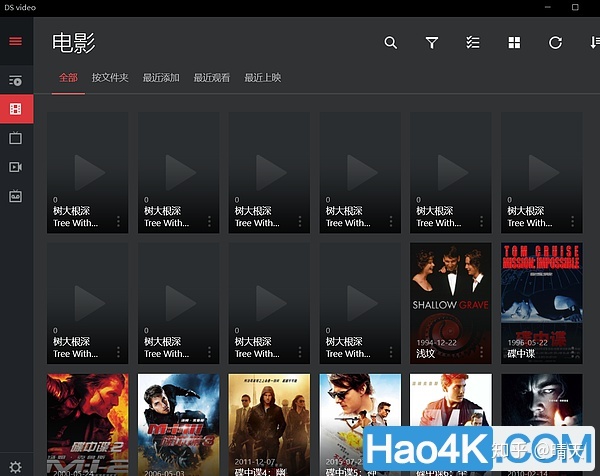The width and height of the screenshot is (600, 476).
Task: Open the 碟中谍2 M:I-2 poster
Action: point(88,425)
